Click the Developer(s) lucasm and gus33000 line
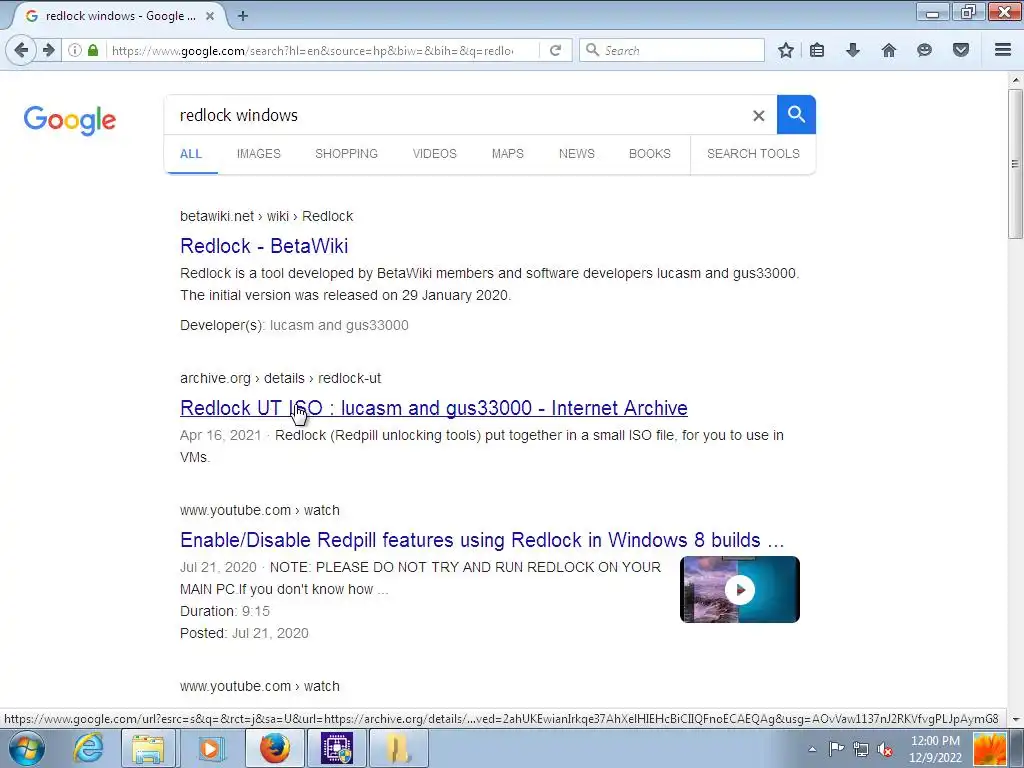This screenshot has width=1024, height=768. coord(294,325)
